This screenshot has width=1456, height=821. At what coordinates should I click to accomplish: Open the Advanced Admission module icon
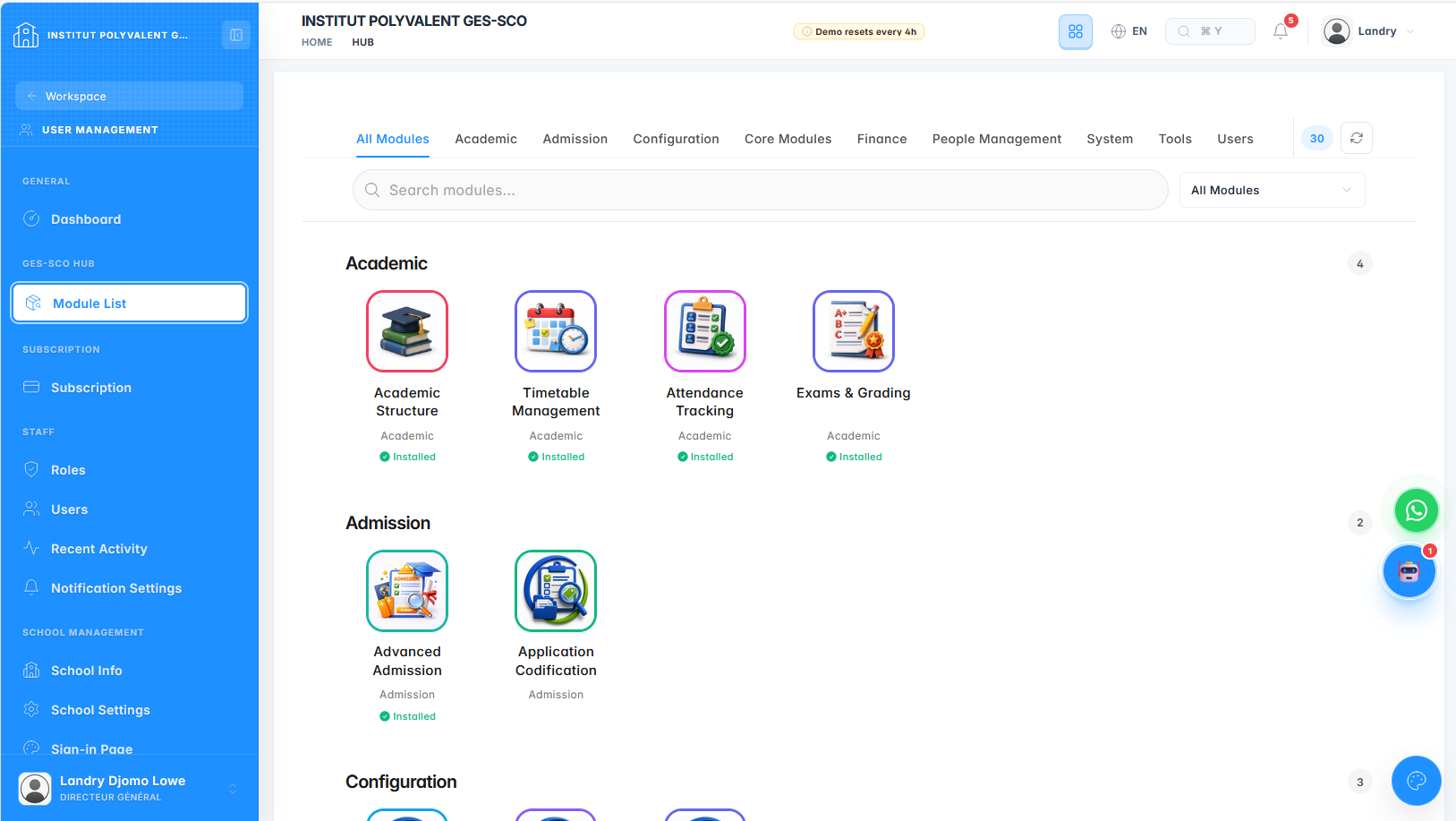pyautogui.click(x=407, y=591)
